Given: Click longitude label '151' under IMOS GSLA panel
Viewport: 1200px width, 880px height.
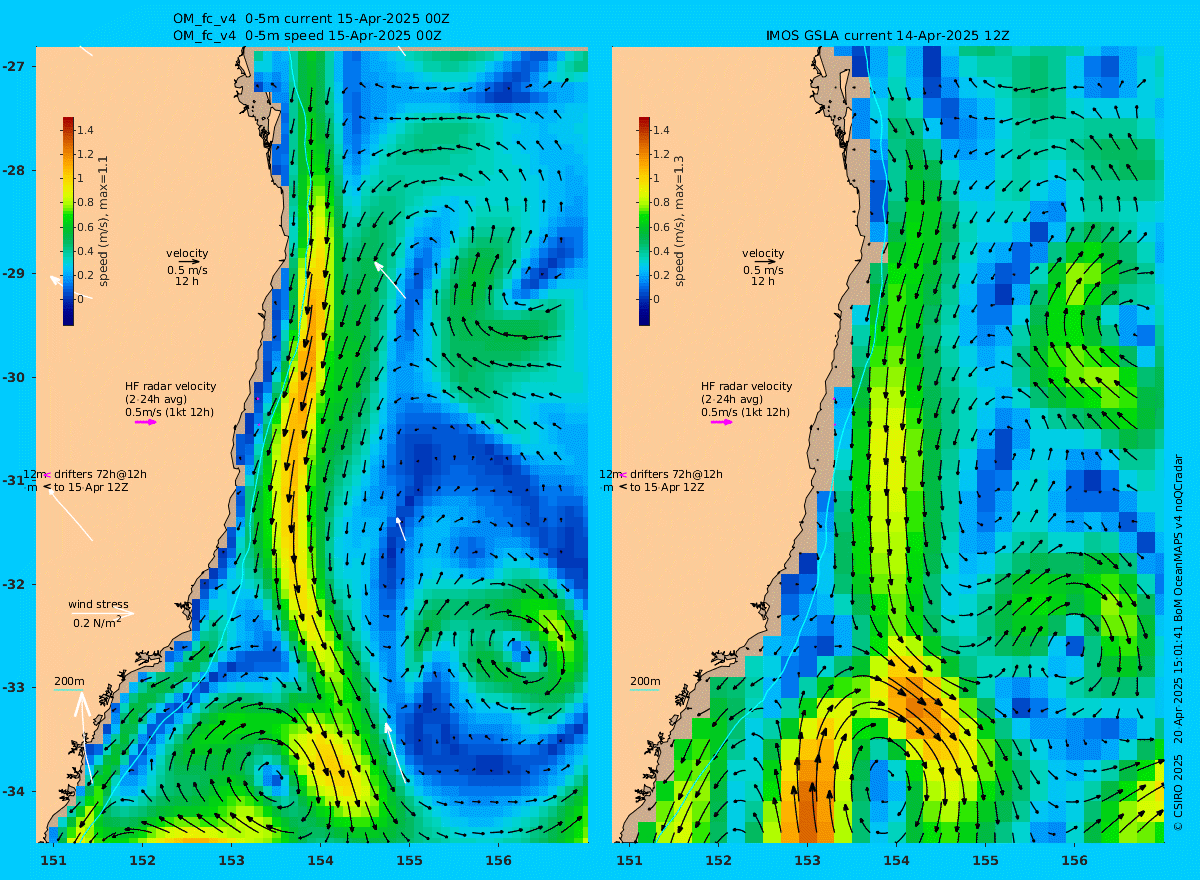Looking at the screenshot, I should 629,860.
